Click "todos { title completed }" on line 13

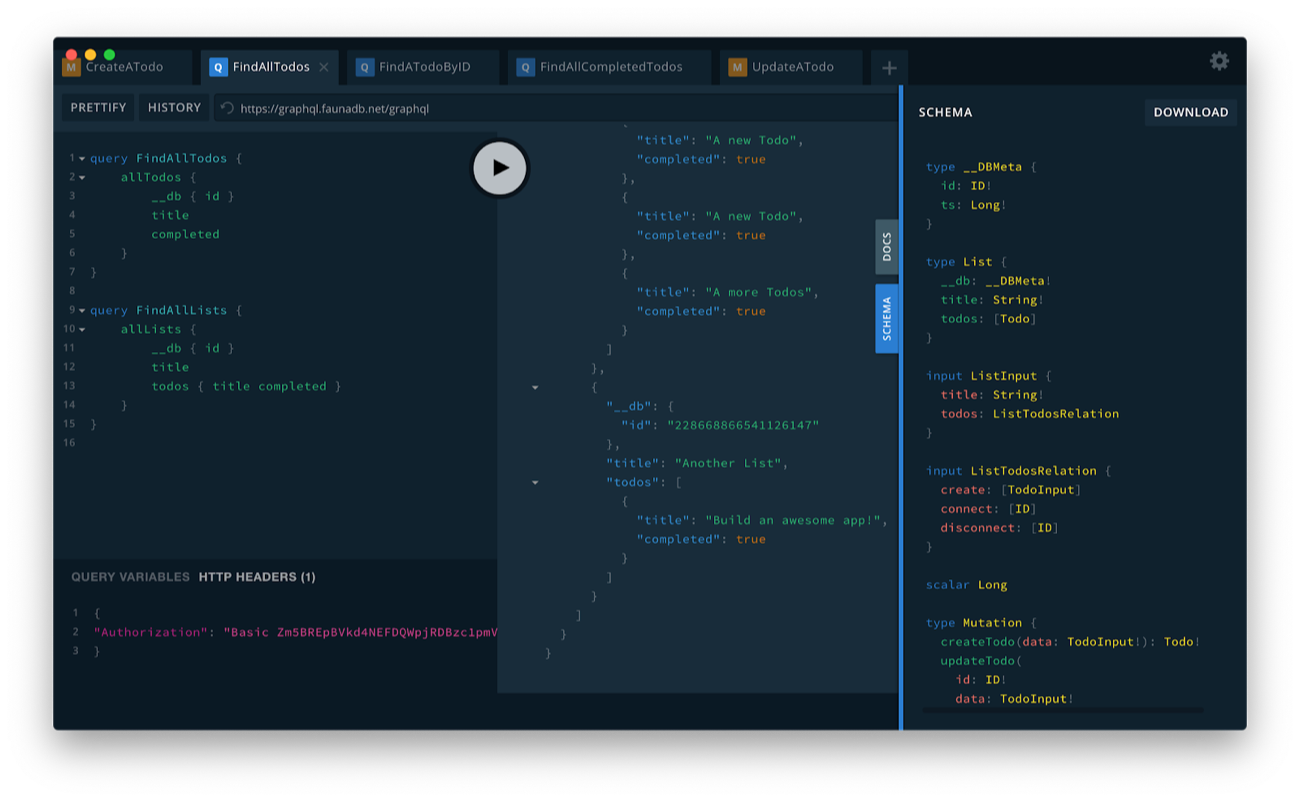pyautogui.click(x=246, y=386)
